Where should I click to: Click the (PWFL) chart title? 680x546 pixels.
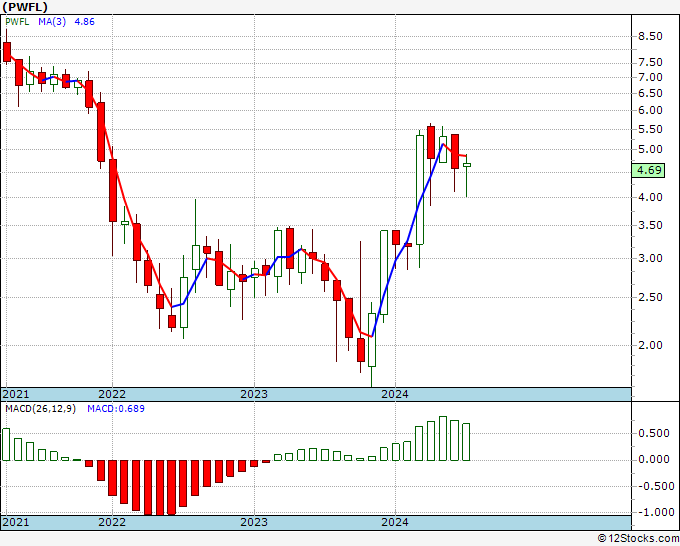click(x=25, y=7)
